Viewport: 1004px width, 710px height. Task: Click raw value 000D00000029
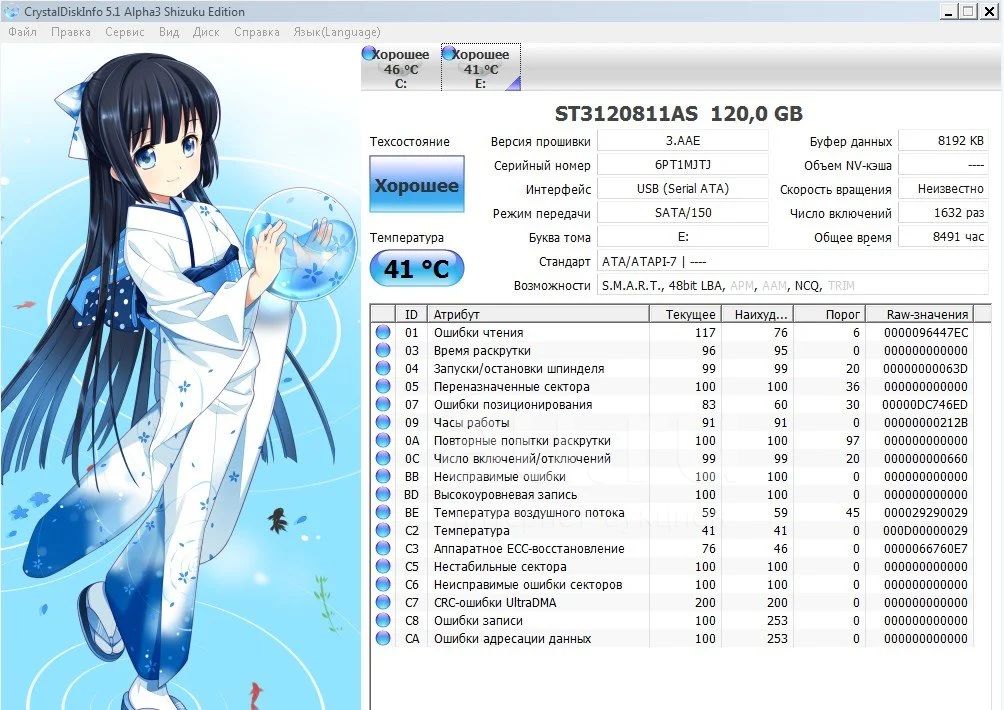tap(926, 530)
